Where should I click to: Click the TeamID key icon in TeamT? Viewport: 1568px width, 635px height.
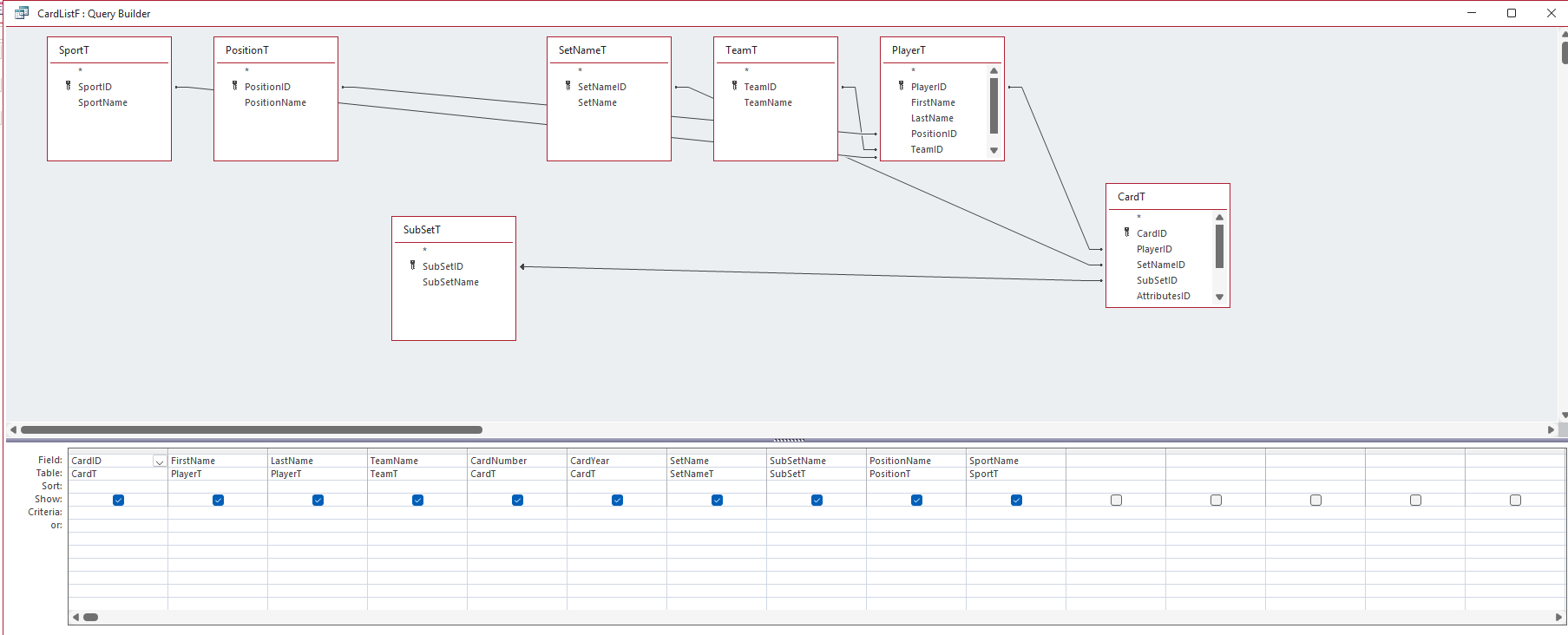[x=735, y=86]
